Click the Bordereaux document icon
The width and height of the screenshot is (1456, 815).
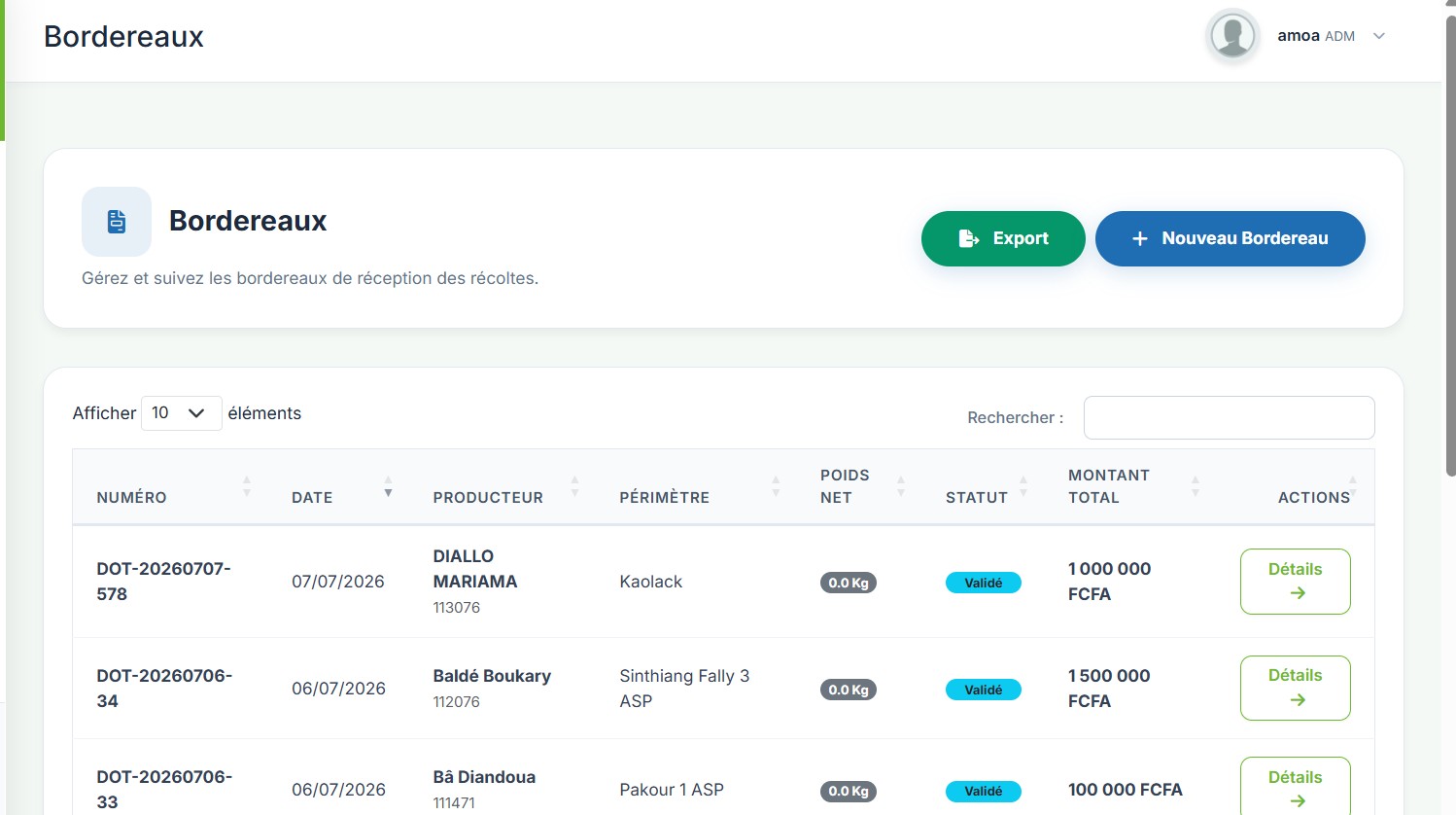pyautogui.click(x=117, y=222)
